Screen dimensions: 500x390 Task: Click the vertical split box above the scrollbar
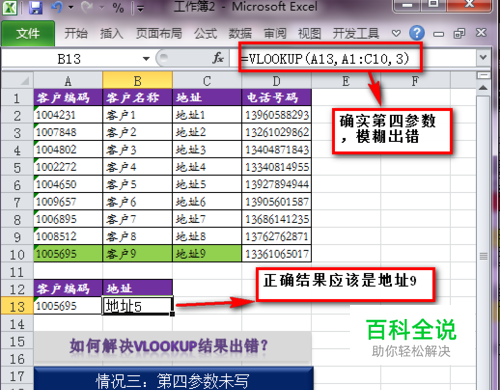[x=483, y=76]
